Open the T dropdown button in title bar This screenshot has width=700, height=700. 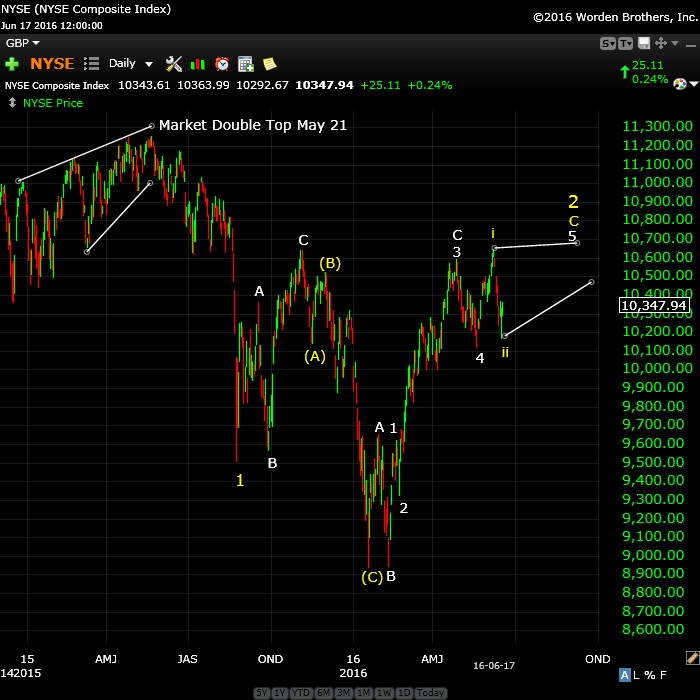pyautogui.click(x=625, y=43)
